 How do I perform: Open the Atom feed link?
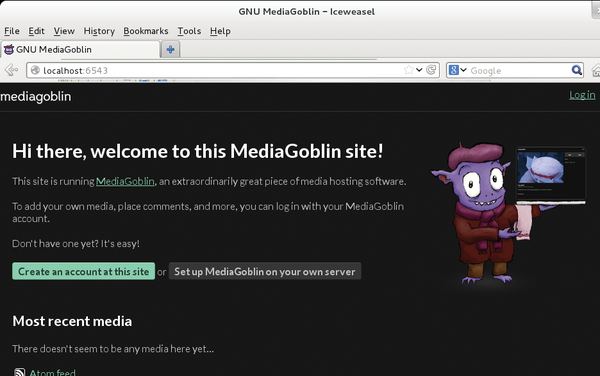pos(52,372)
